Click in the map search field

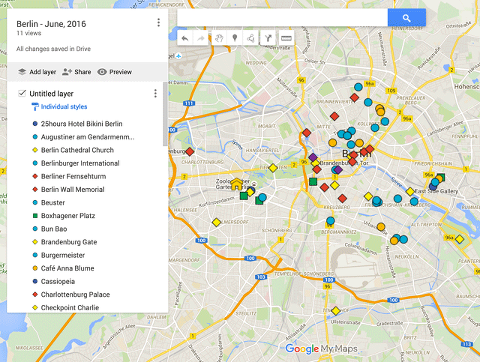coord(283,18)
